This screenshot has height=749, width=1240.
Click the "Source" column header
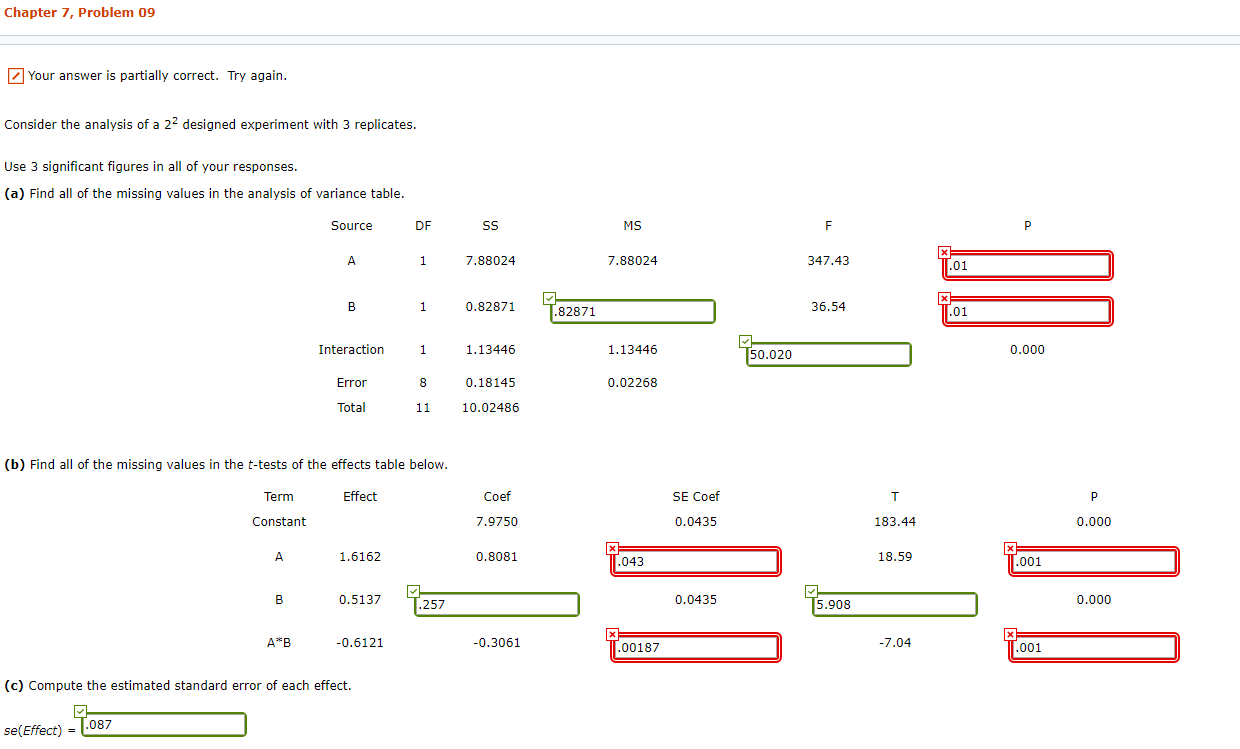pyautogui.click(x=352, y=226)
